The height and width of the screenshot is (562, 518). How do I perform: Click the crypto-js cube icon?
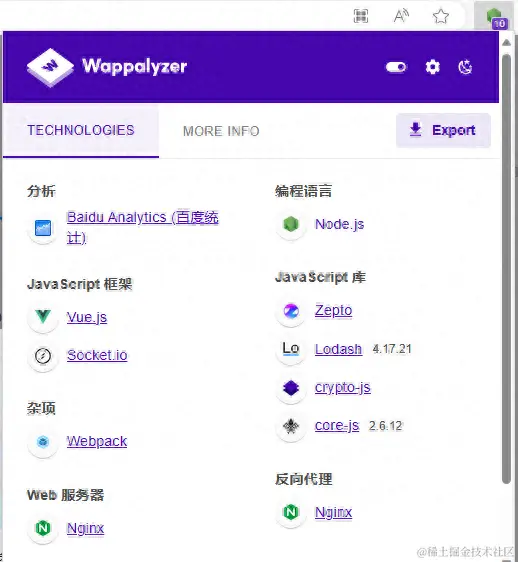click(291, 388)
